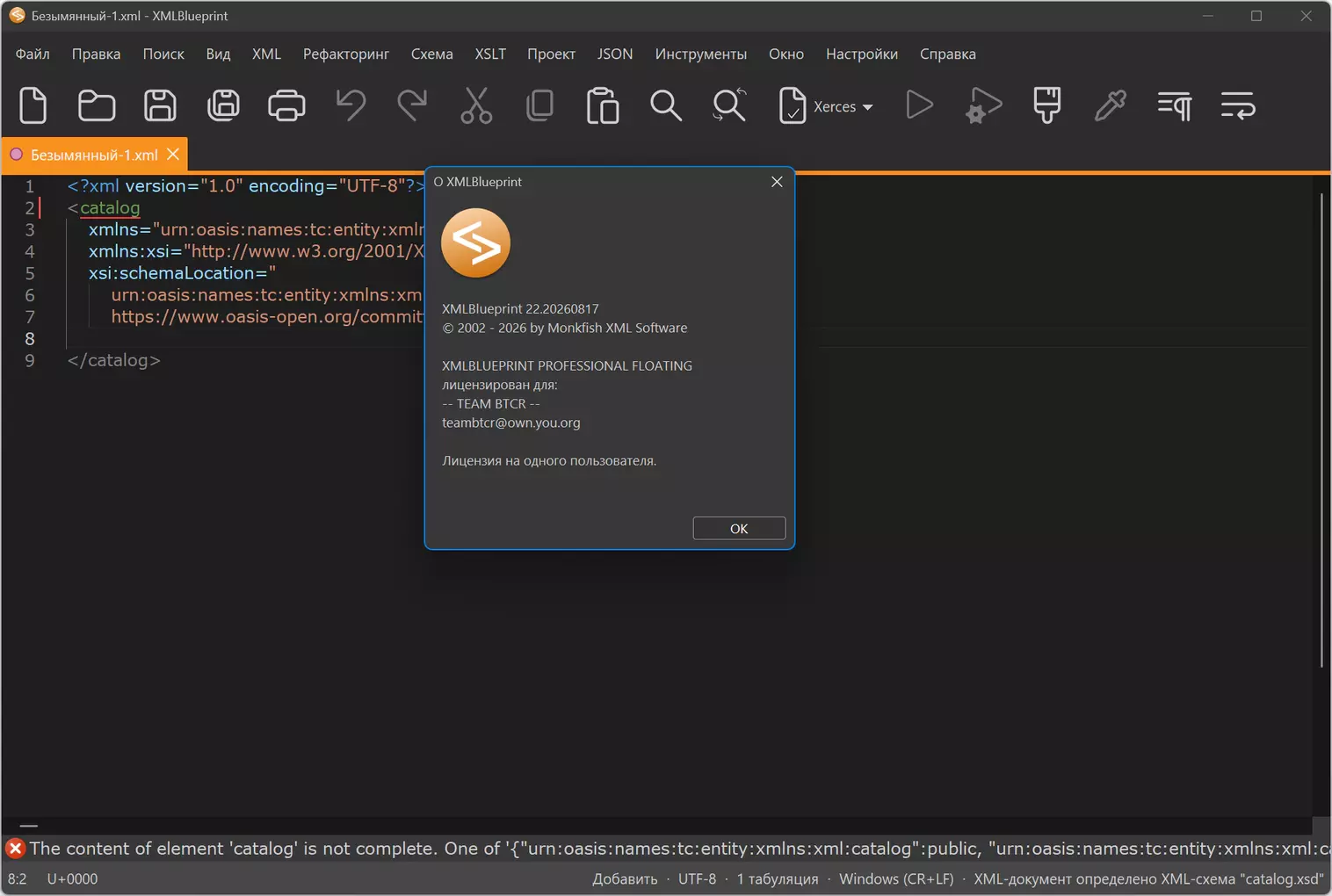
Task: Click line number 8 in gutter
Action: pos(30,339)
